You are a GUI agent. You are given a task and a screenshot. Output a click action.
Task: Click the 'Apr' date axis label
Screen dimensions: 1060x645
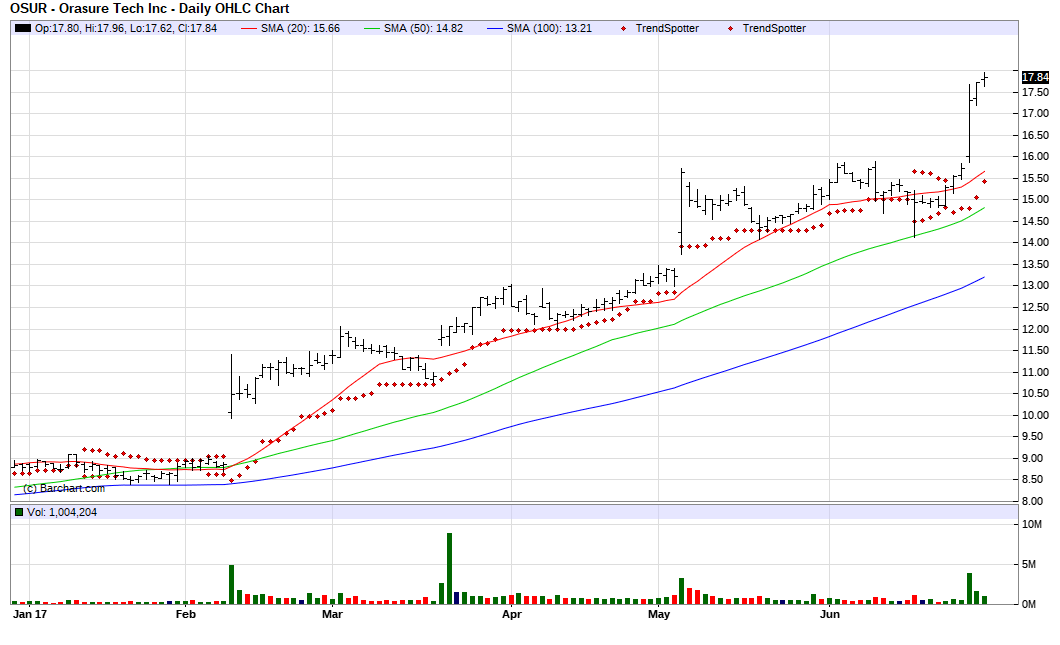click(x=512, y=614)
